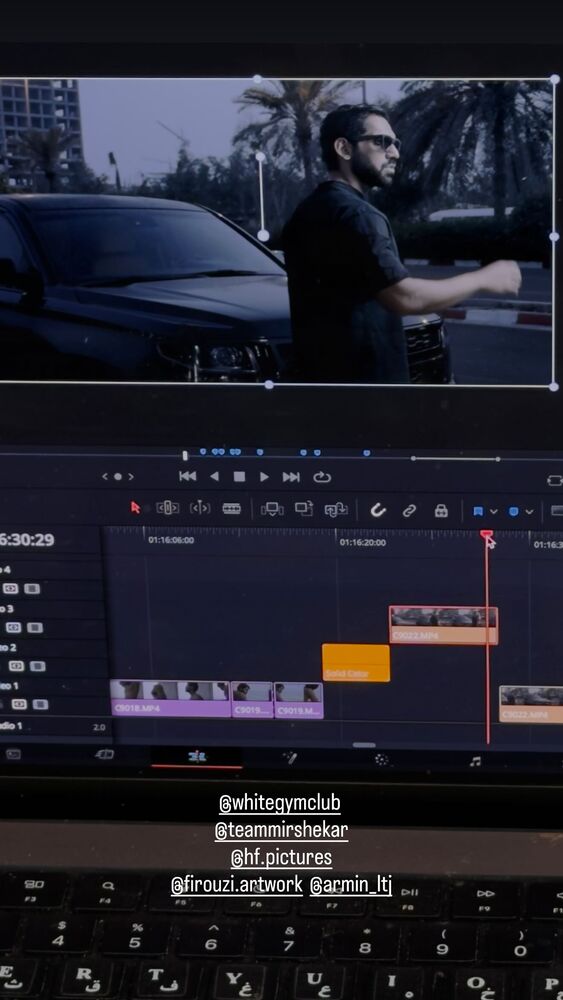Open the Marker color dropdown arrow
This screenshot has height=1000, width=563.
(529, 511)
